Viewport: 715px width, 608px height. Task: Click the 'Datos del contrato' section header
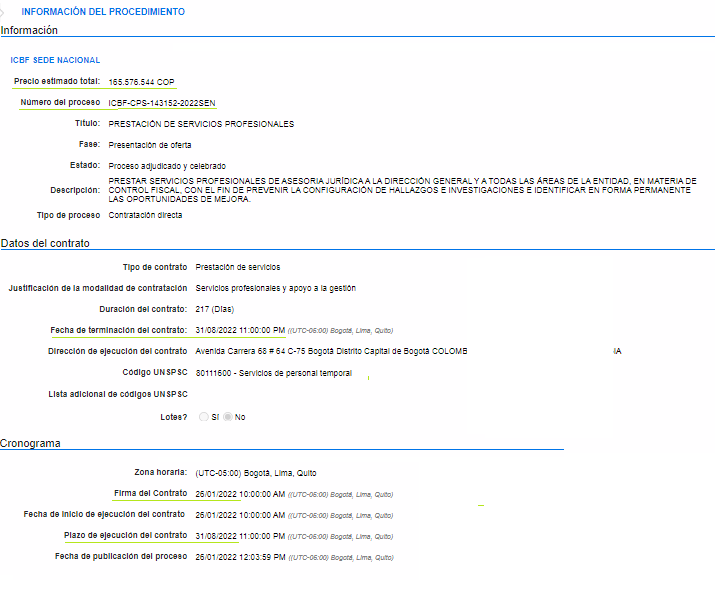point(45,244)
